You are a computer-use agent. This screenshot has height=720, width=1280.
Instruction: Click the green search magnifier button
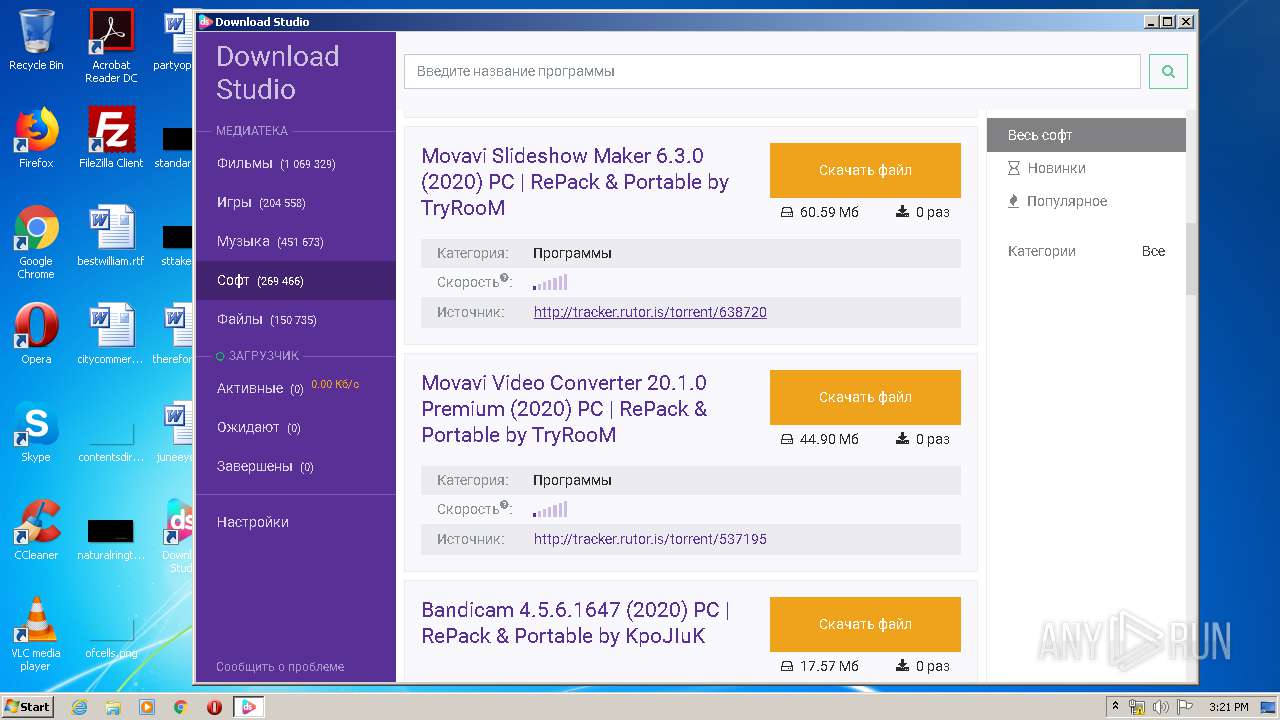tap(1168, 71)
